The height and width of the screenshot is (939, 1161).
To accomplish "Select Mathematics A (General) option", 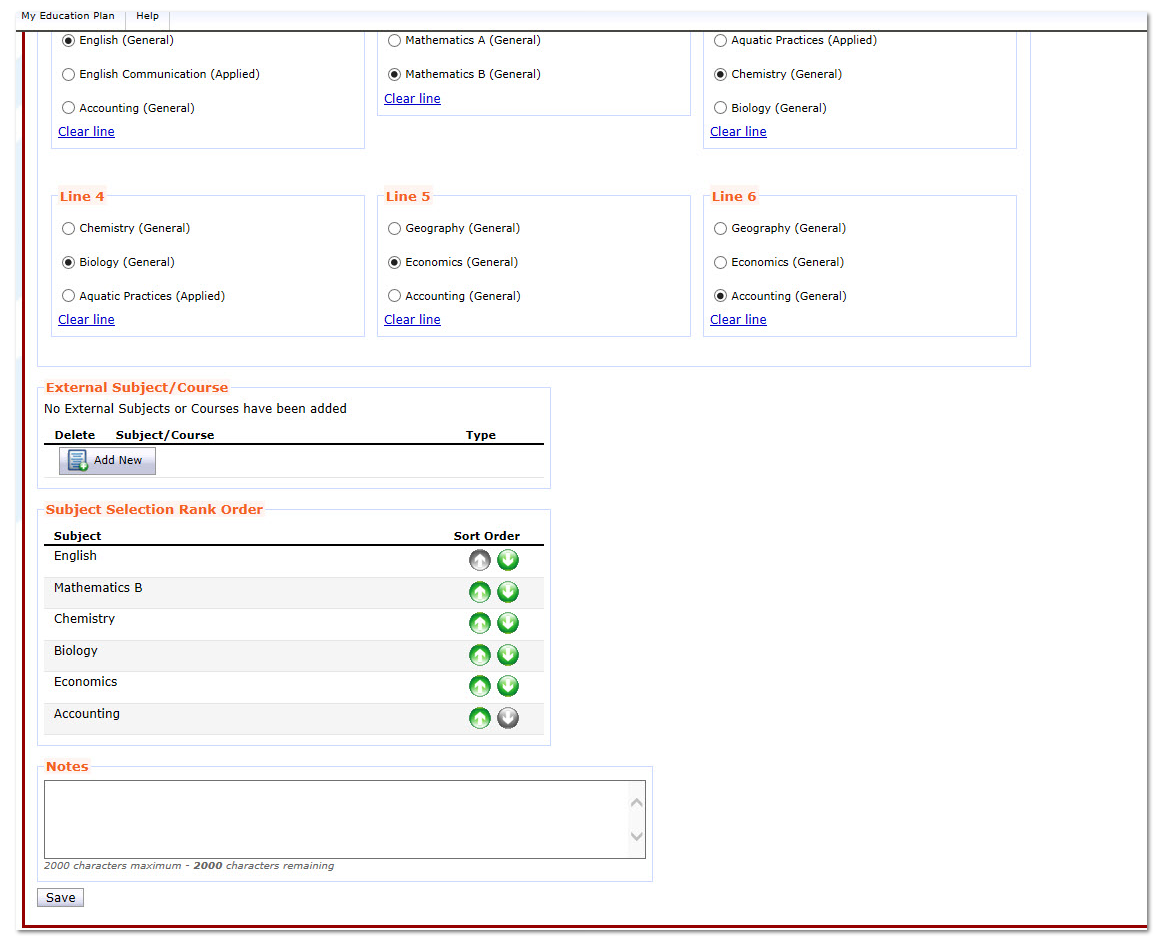I will click(x=395, y=40).
